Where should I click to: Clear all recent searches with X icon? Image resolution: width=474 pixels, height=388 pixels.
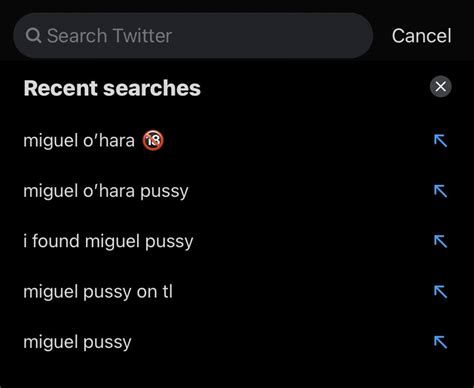pyautogui.click(x=440, y=87)
